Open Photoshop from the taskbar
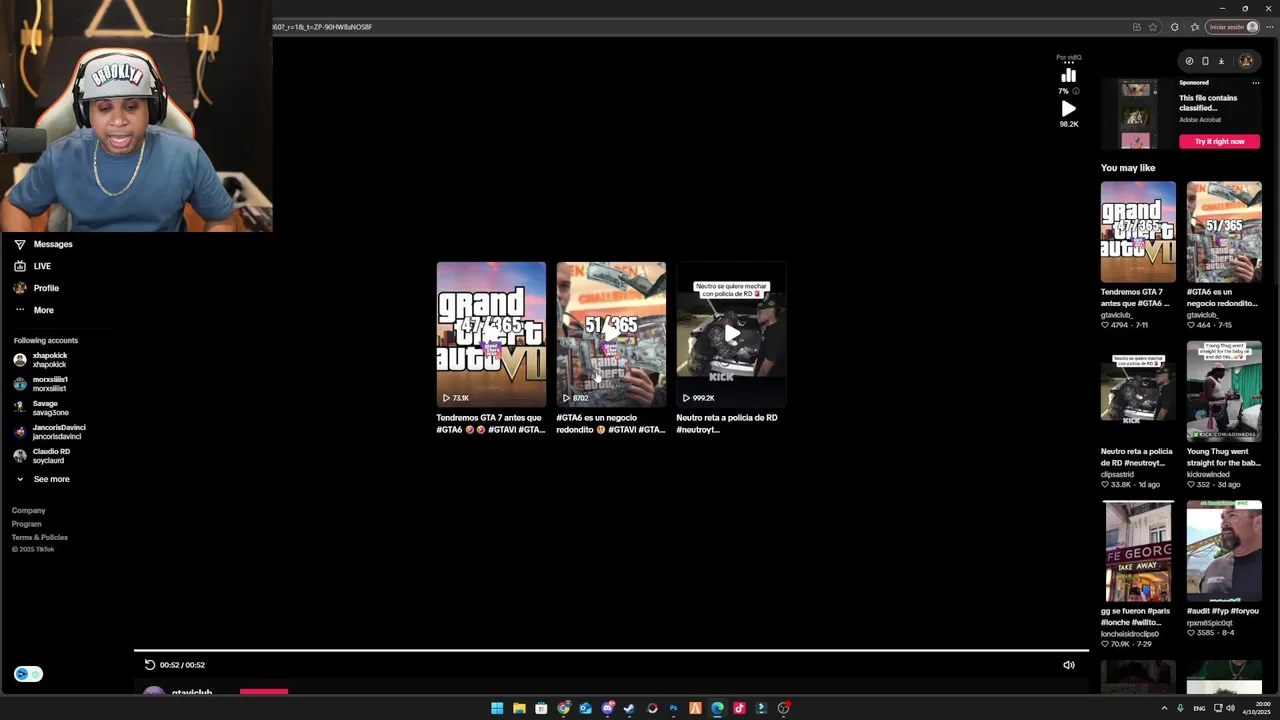Viewport: 1280px width, 720px height. (x=673, y=708)
